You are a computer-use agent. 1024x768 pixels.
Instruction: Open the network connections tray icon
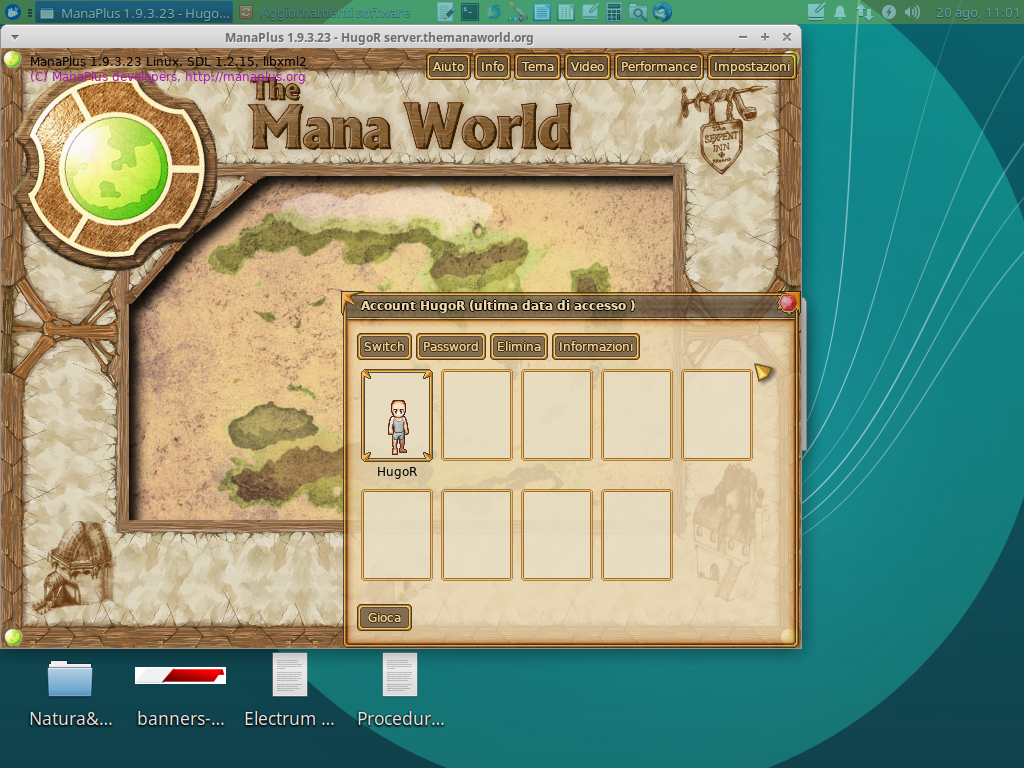[865, 12]
